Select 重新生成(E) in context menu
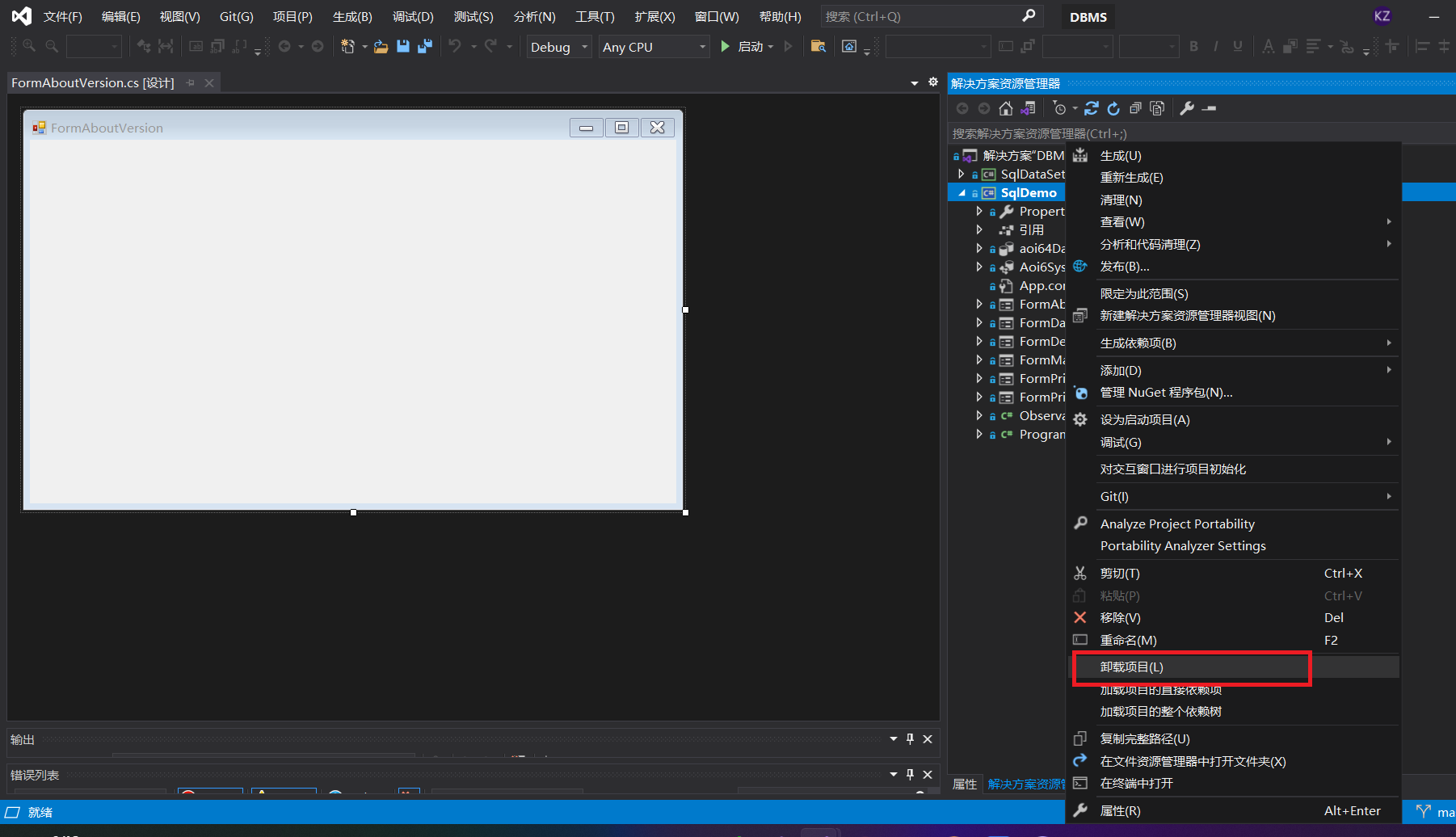 coord(1234,178)
